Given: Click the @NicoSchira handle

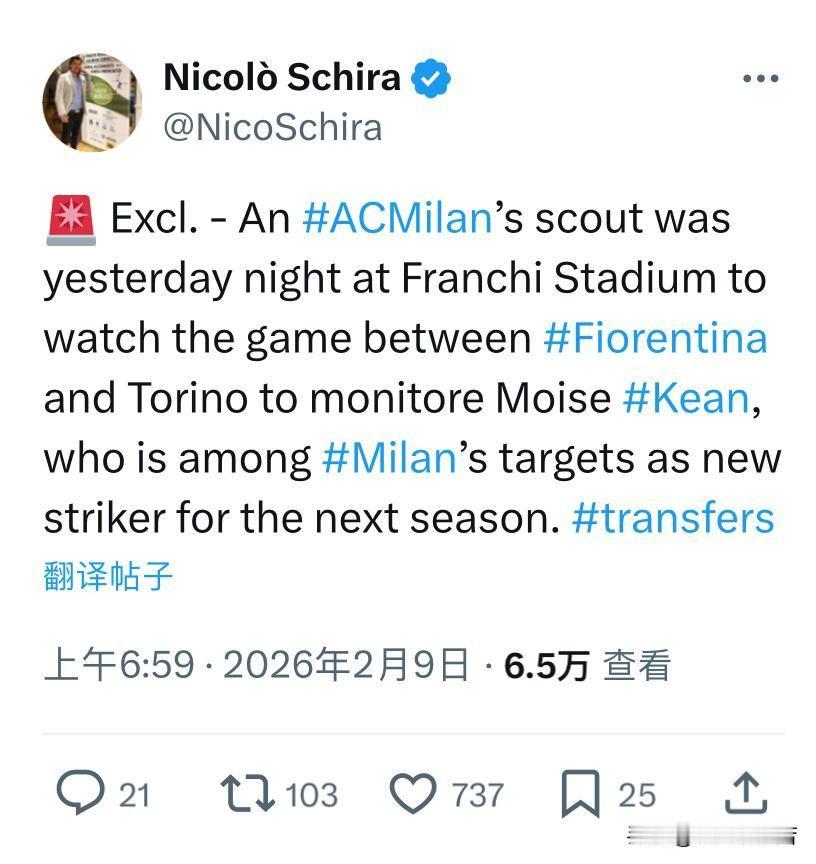Looking at the screenshot, I should pos(272,127).
